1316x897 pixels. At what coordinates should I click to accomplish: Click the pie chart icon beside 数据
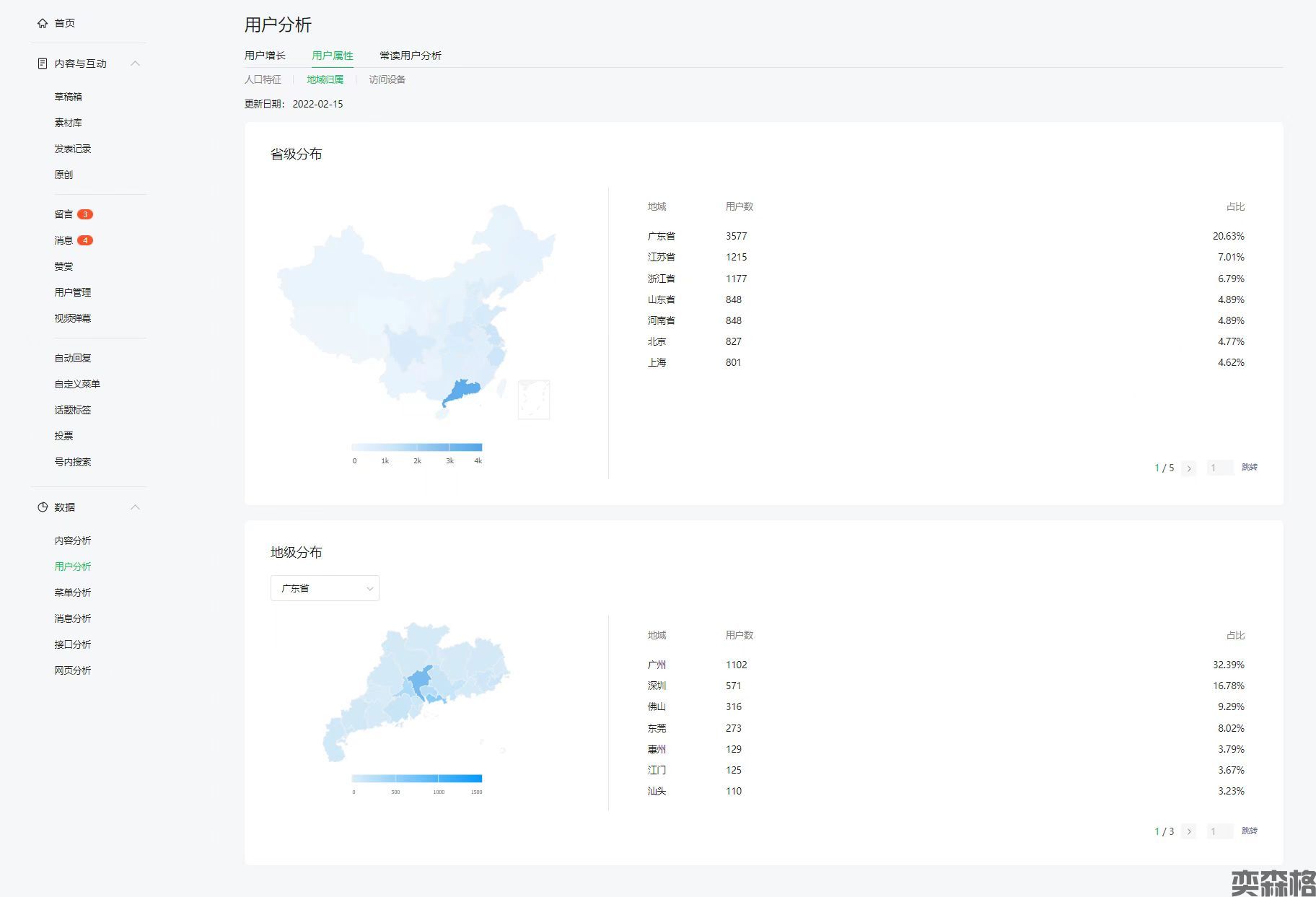43,507
